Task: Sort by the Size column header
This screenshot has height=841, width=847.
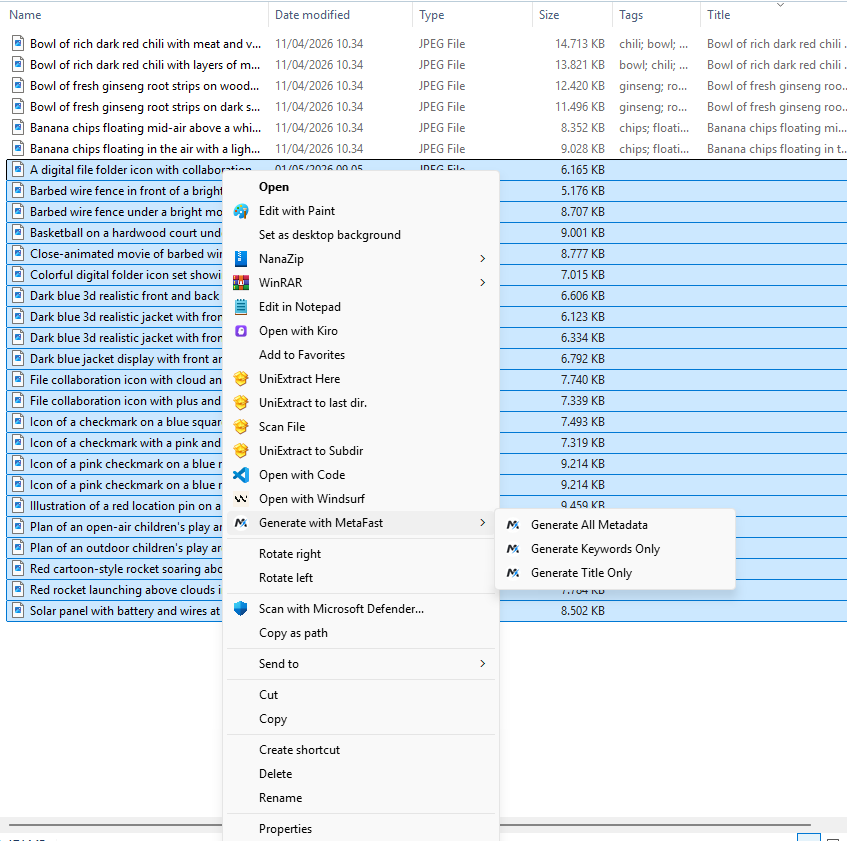Action: coord(572,15)
